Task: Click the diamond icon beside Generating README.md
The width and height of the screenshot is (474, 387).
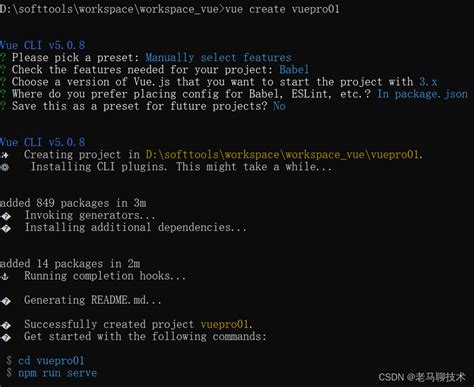Action: coord(6,301)
